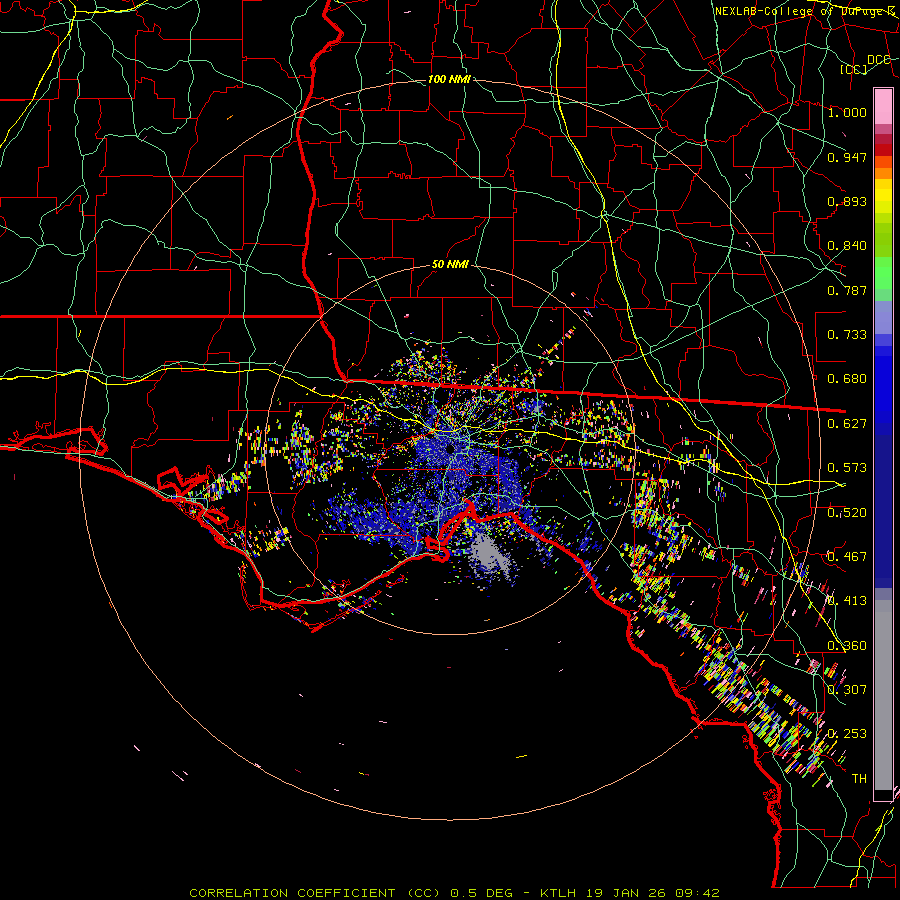Click the 0.573 scale value
The image size is (900, 900).
[847, 468]
